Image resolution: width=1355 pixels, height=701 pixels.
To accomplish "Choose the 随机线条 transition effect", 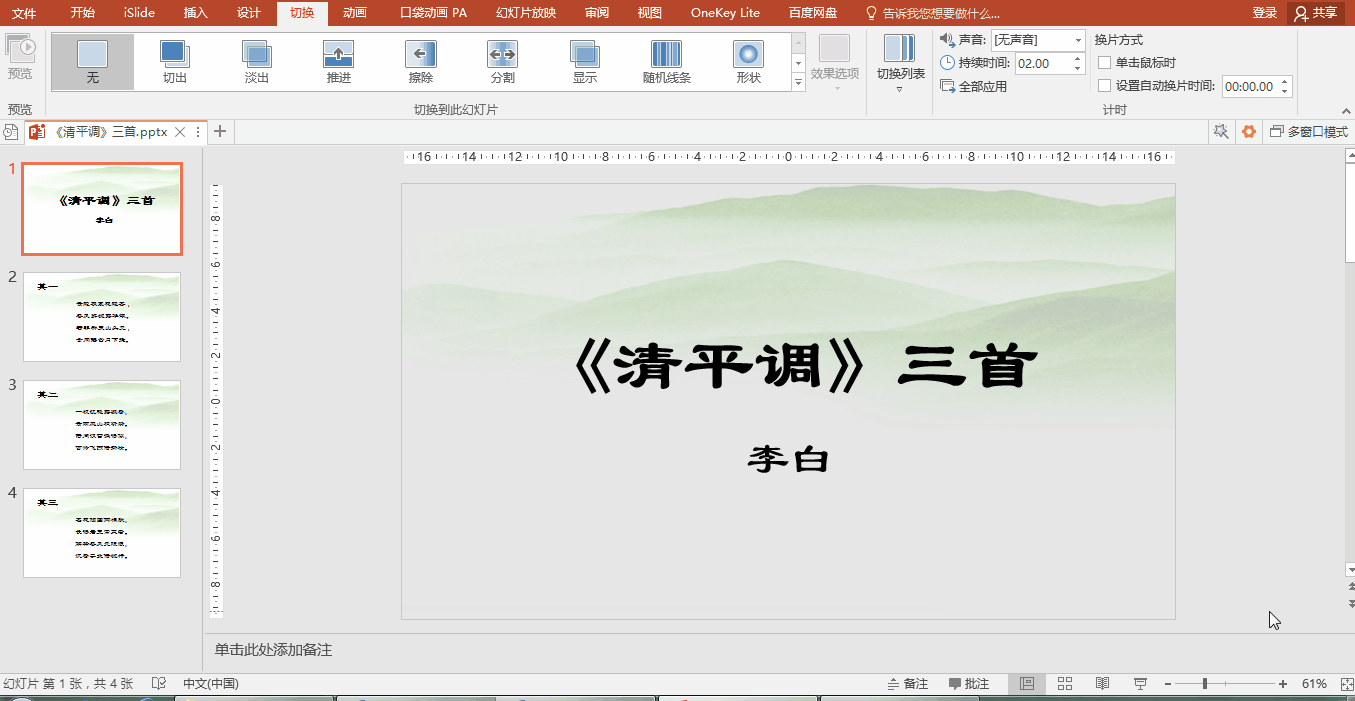I will (x=666, y=62).
